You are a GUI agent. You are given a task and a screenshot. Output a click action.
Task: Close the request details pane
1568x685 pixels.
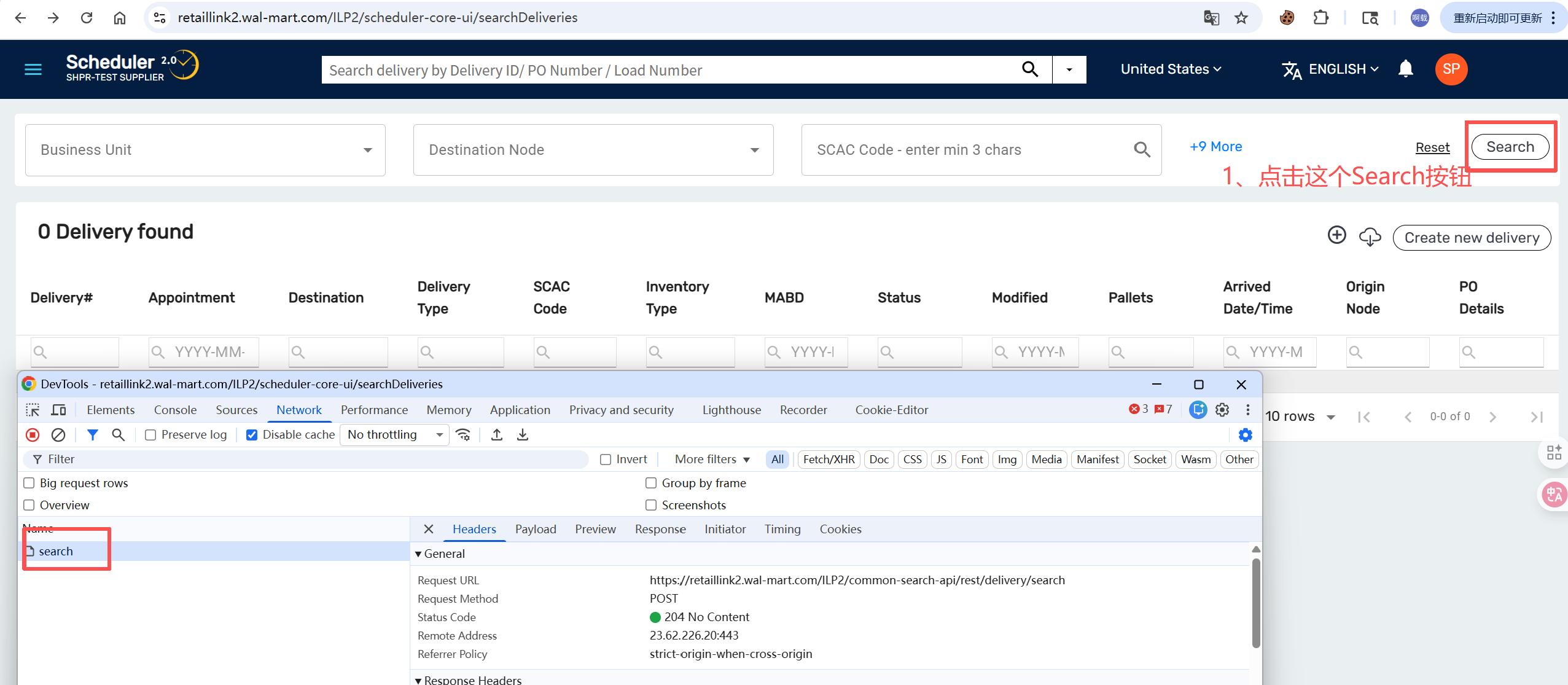[x=429, y=529]
